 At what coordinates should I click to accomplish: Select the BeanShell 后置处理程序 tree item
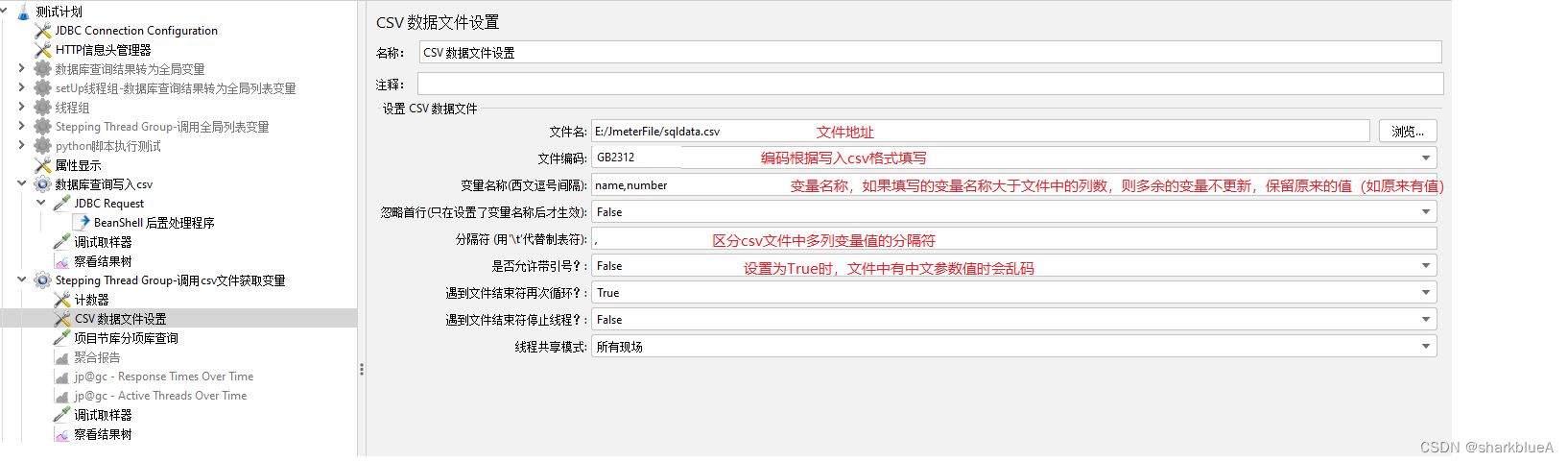pyautogui.click(x=154, y=223)
